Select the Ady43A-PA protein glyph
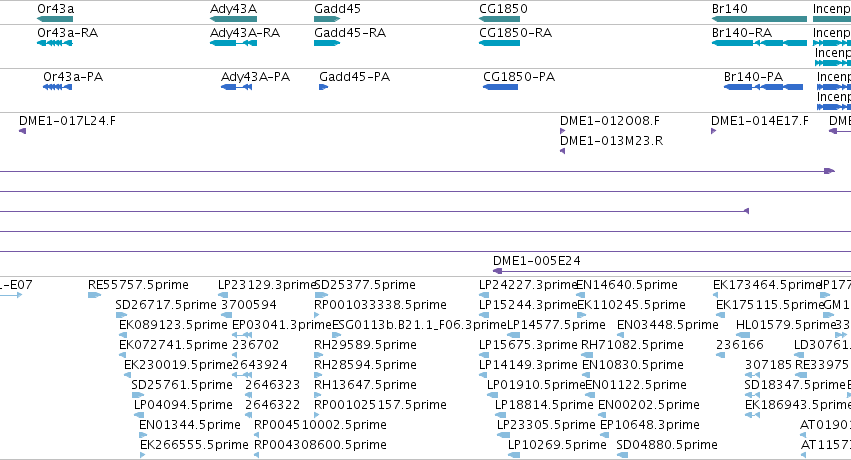This screenshot has height=460, width=851. 237,87
